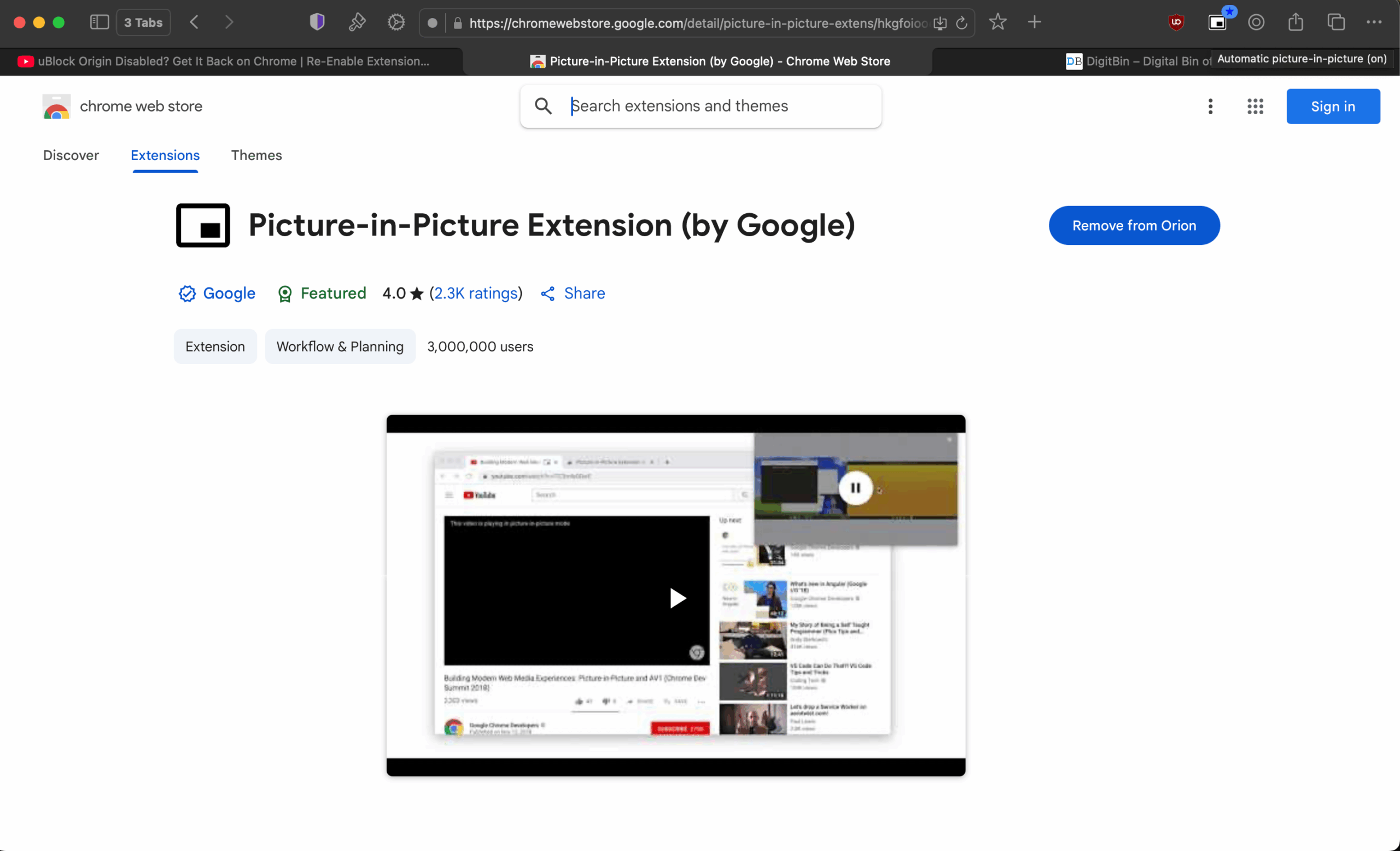This screenshot has height=851, width=1400.
Task: Click the Picture-in-Picture Extension (by Google) title
Action: [x=552, y=225]
